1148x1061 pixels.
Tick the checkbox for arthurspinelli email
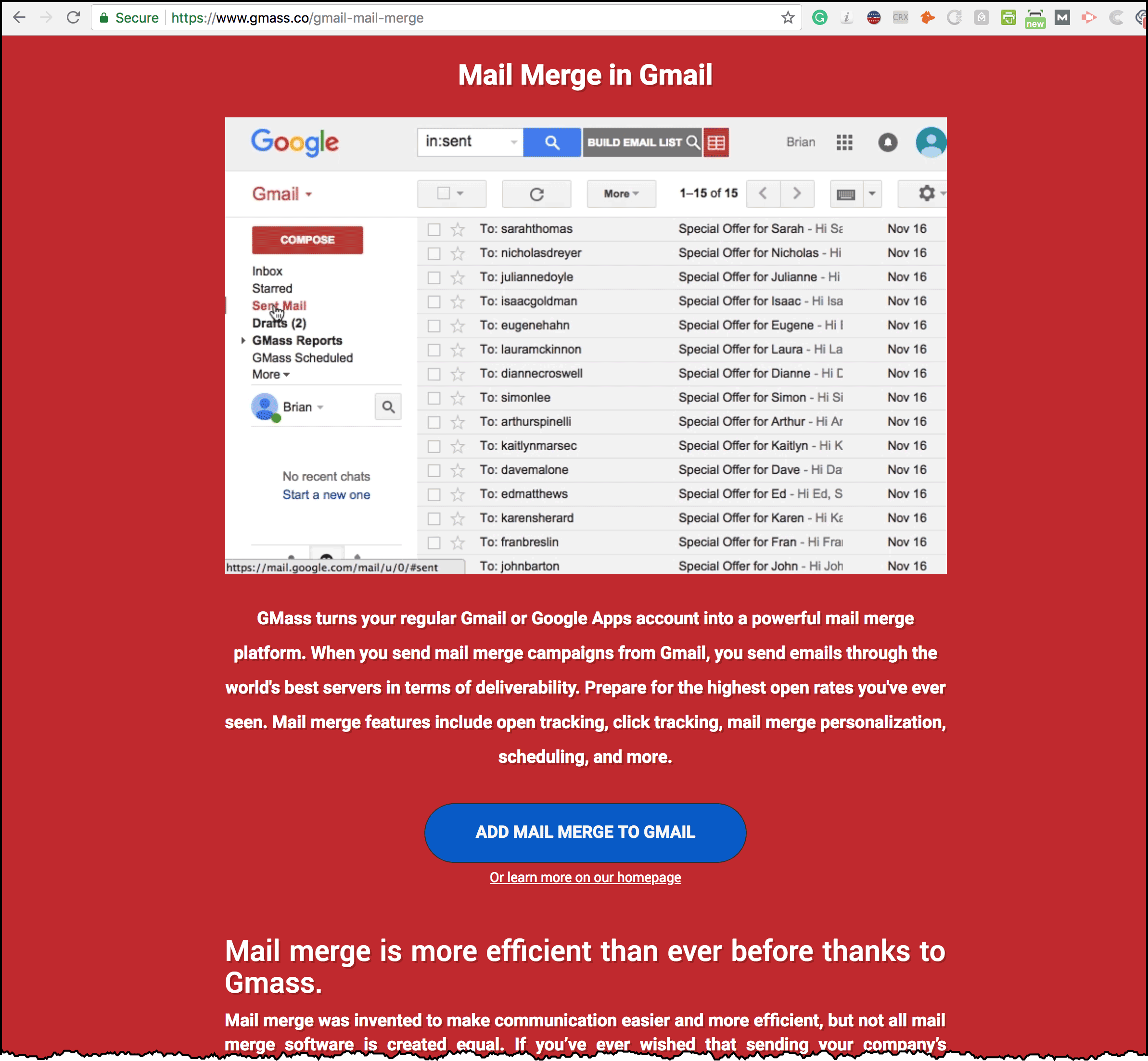(434, 423)
